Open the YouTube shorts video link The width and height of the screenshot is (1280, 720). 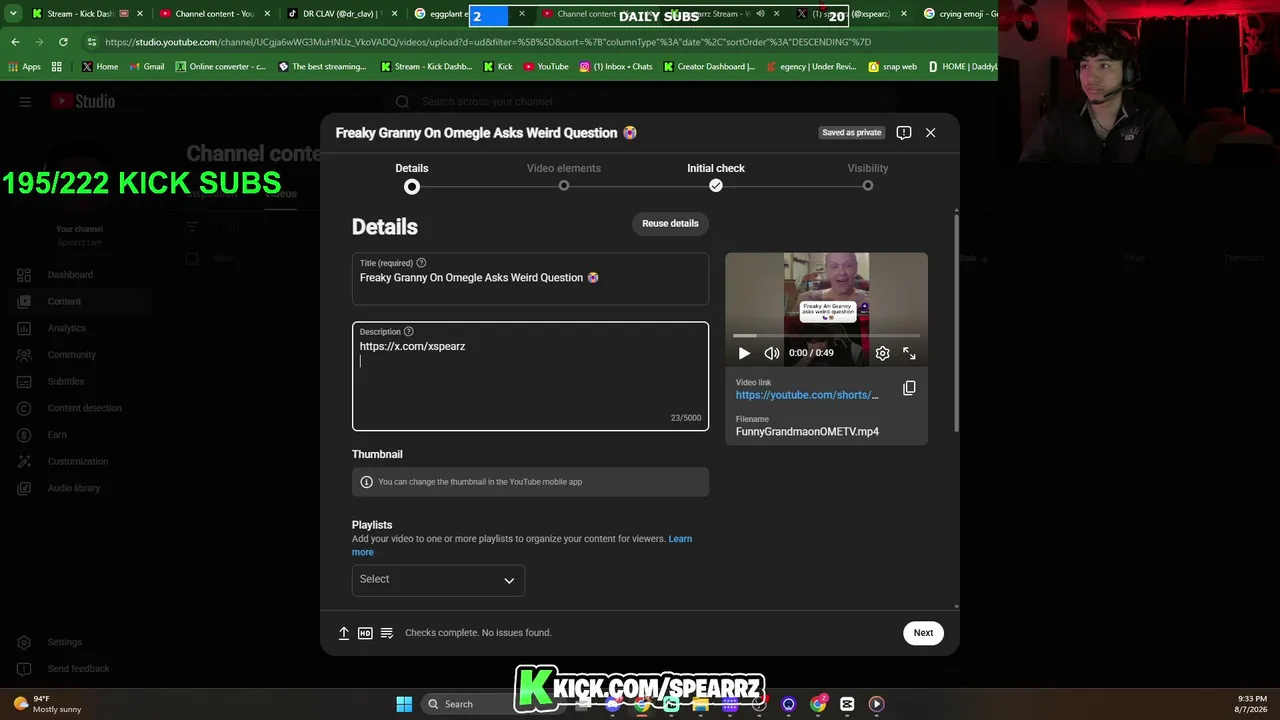click(x=807, y=395)
